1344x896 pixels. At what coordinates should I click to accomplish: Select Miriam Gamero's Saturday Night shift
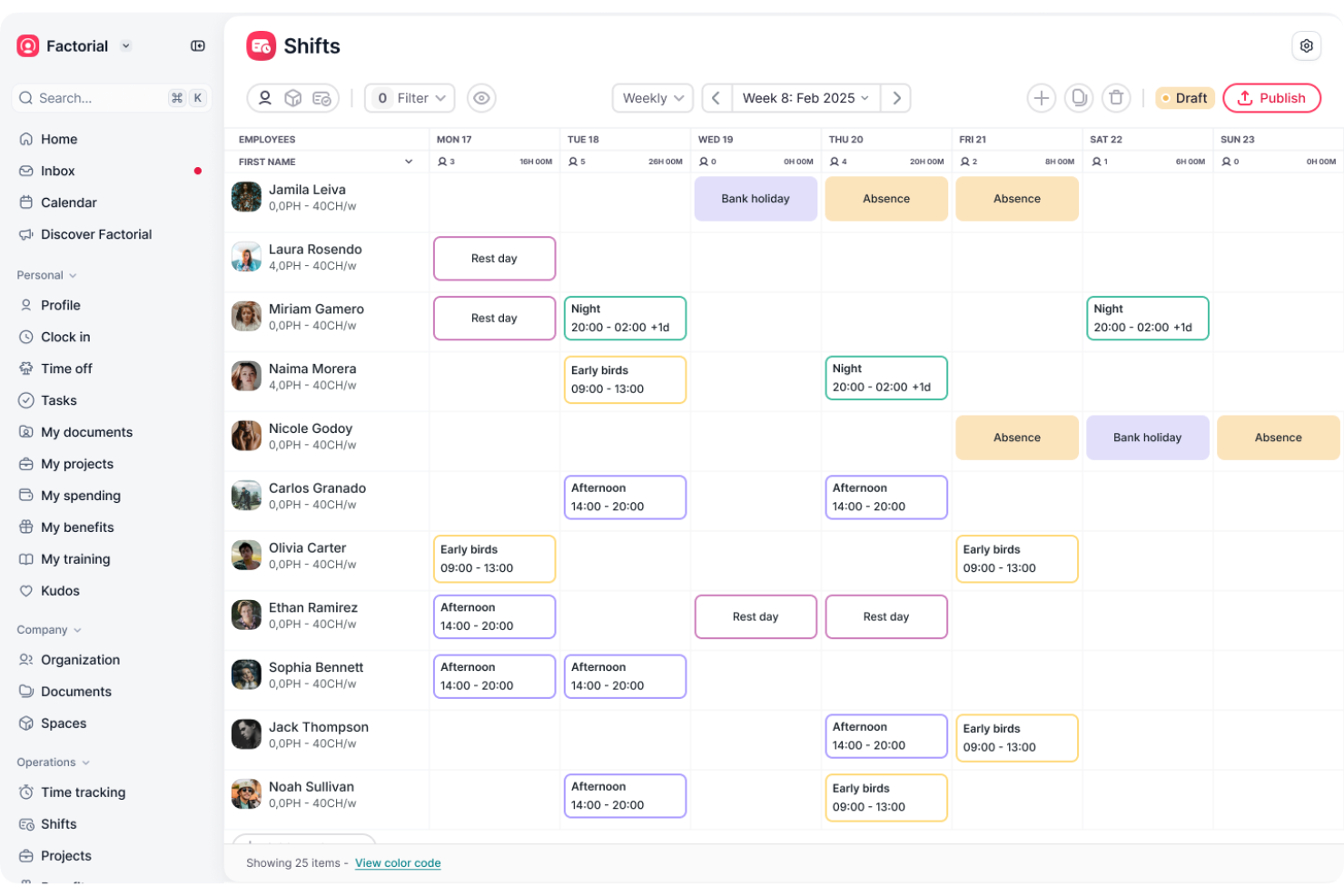click(1148, 319)
